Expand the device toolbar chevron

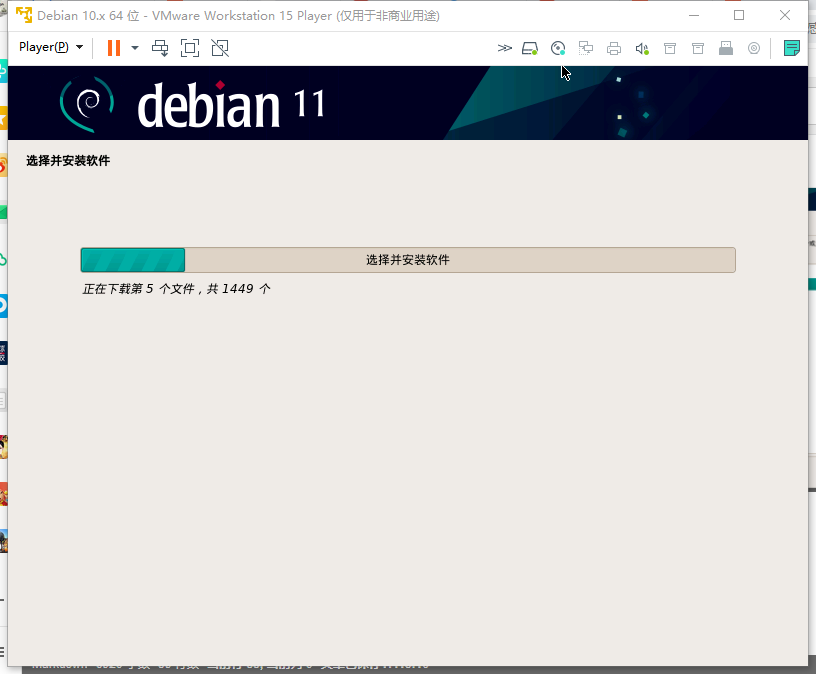pos(504,48)
